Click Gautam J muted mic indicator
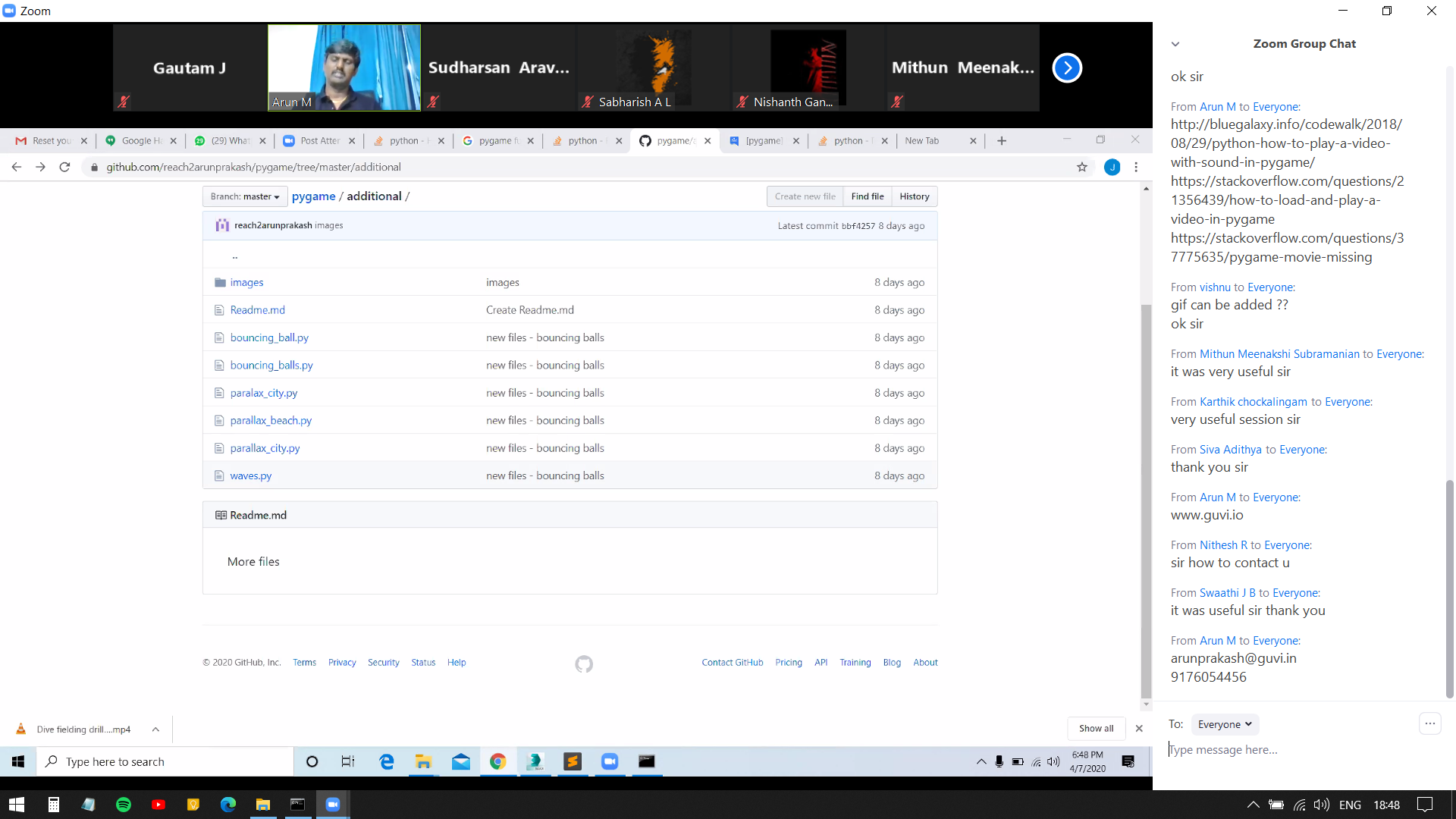The image size is (1456, 819). [x=124, y=101]
